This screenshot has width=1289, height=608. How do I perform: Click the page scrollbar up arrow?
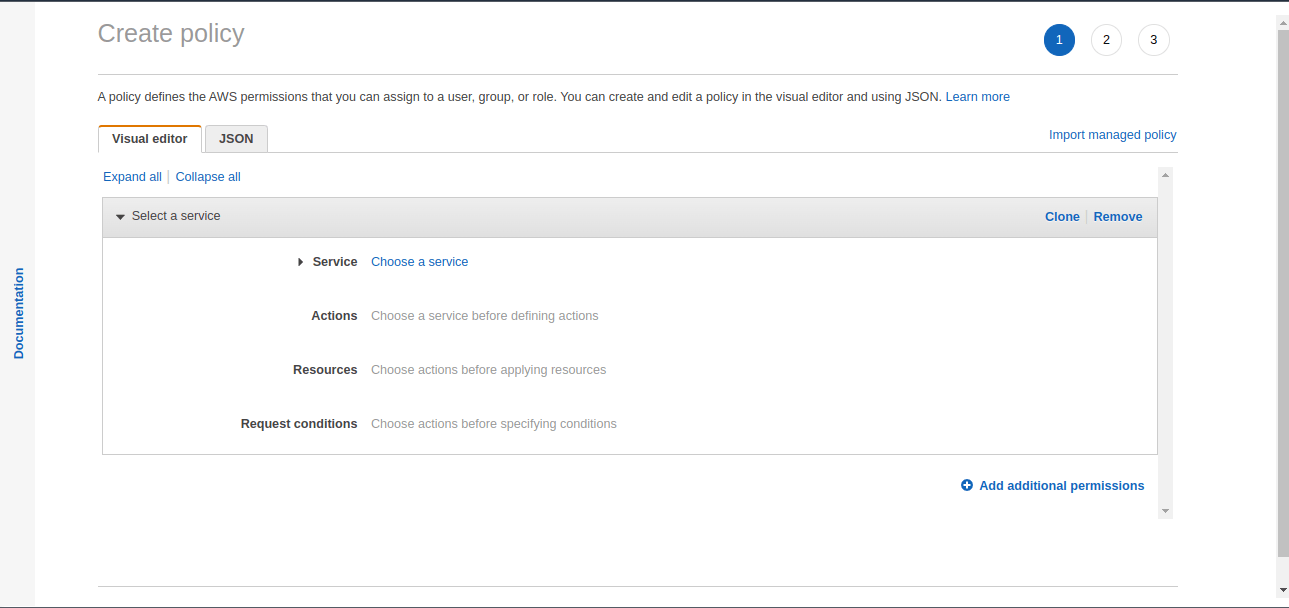point(1283,22)
